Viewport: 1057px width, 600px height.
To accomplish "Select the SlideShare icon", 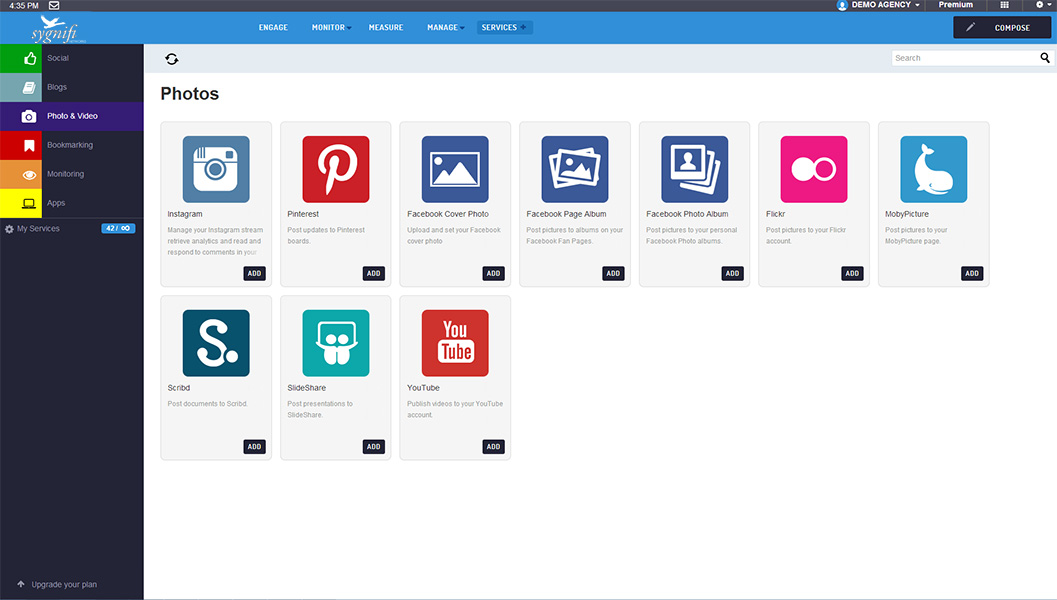I will pyautogui.click(x=335, y=343).
